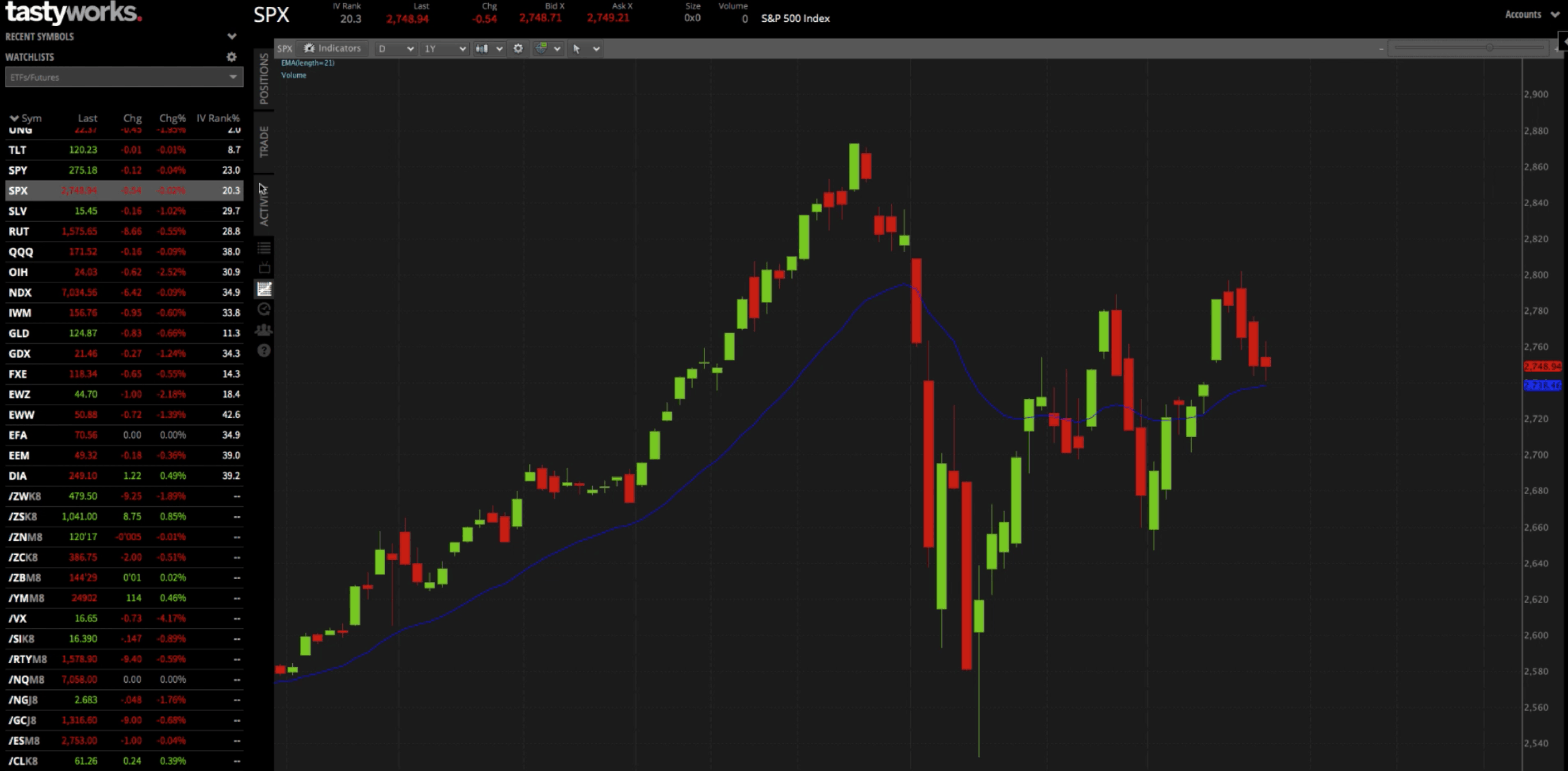
Task: Open watchlist settings gear icon
Action: tap(231, 57)
